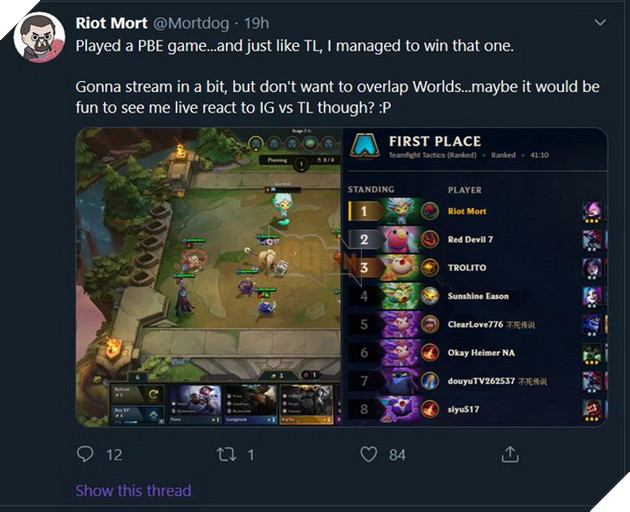This screenshot has height=512, width=630.
Task: Select the Gangplank champion shop card
Action: point(251,404)
